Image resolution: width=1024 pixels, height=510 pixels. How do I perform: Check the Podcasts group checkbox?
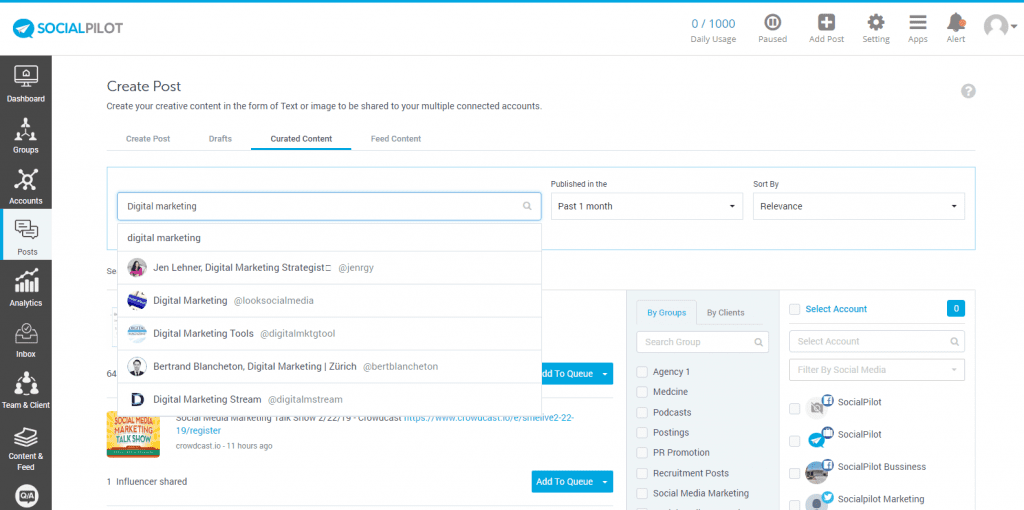click(x=642, y=413)
